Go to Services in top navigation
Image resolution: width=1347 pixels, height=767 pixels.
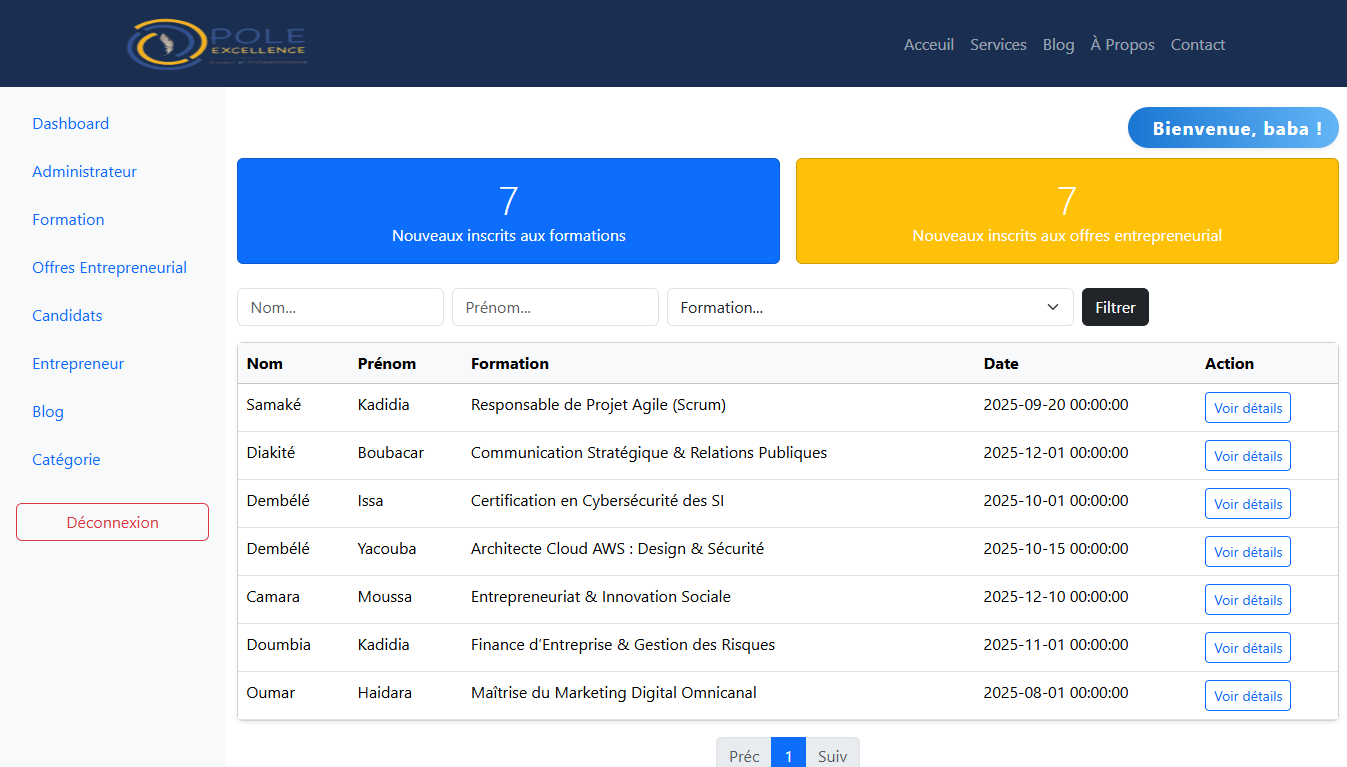click(998, 45)
